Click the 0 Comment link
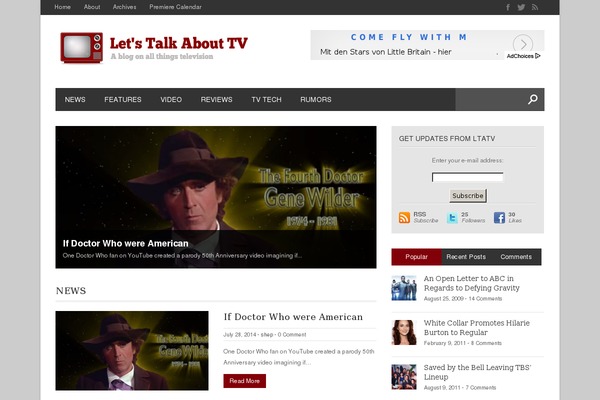The image size is (600, 400). coord(292,335)
